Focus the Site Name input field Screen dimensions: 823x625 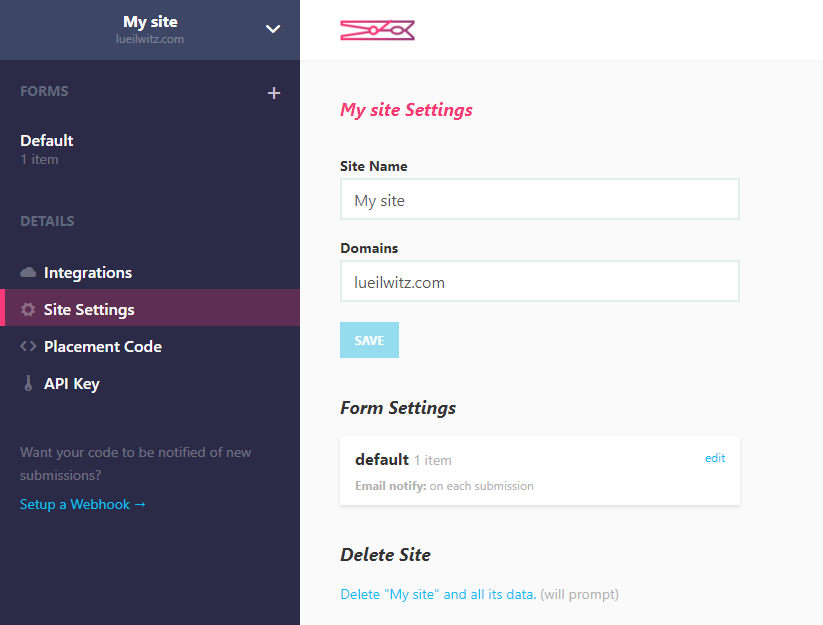click(540, 199)
